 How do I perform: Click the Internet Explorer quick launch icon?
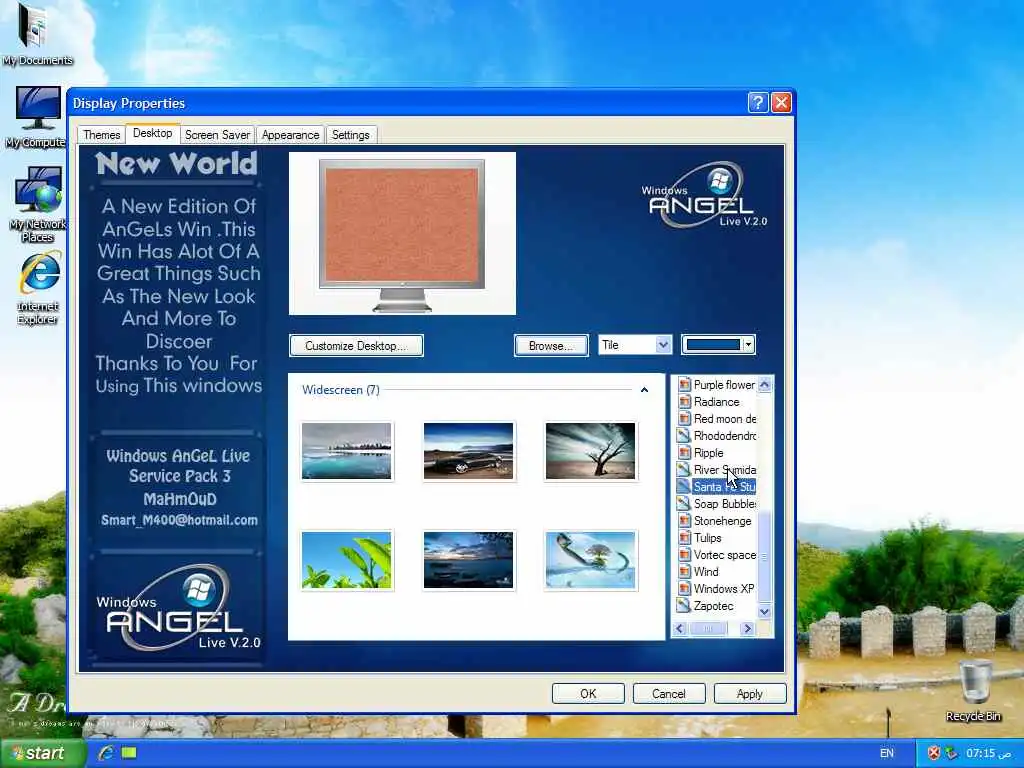pyautogui.click(x=106, y=753)
